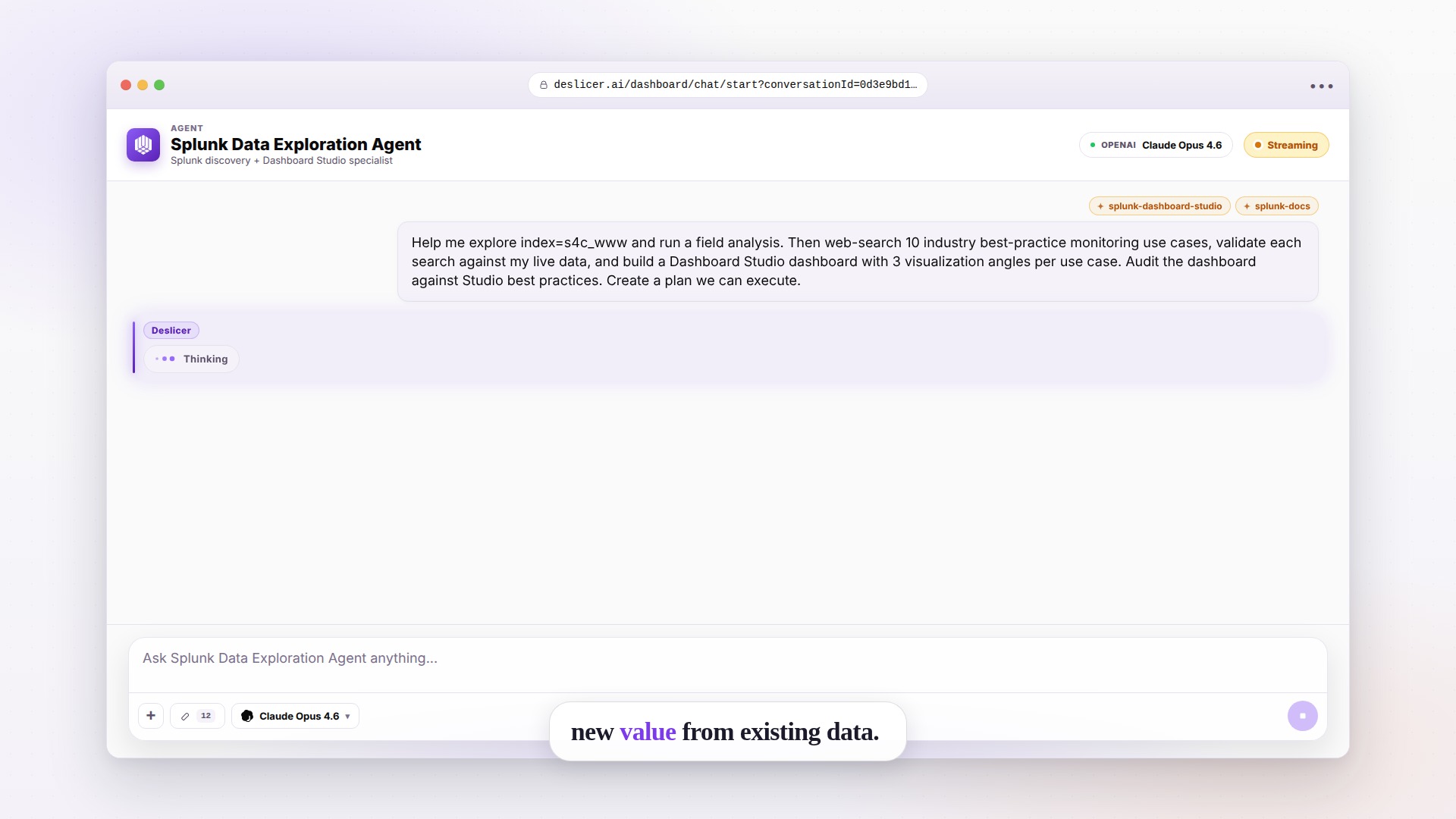Open the Claude Opus 4.6 model dropdown
The image size is (1456, 819).
pos(296,716)
